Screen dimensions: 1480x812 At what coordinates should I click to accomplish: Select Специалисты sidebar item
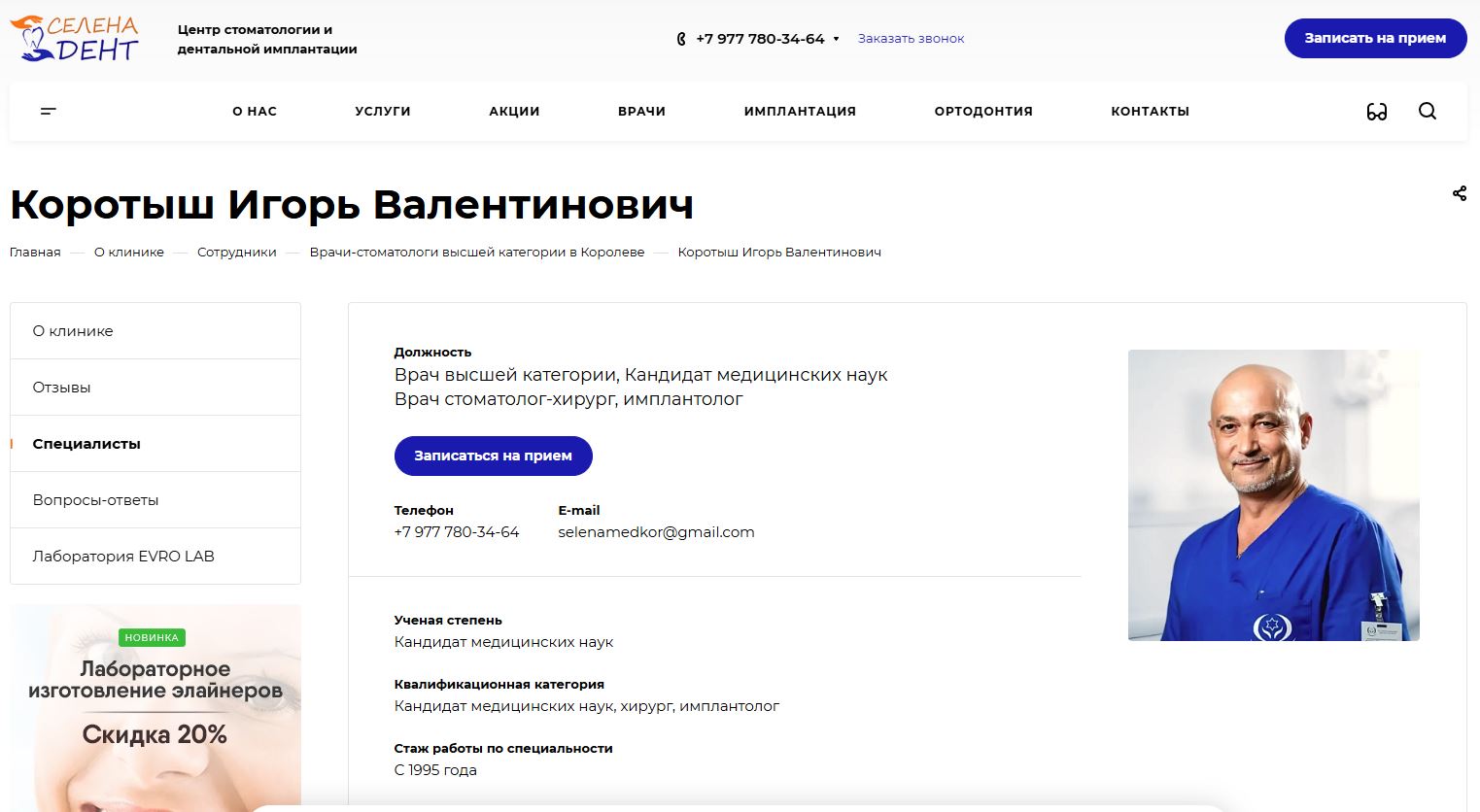tap(155, 444)
